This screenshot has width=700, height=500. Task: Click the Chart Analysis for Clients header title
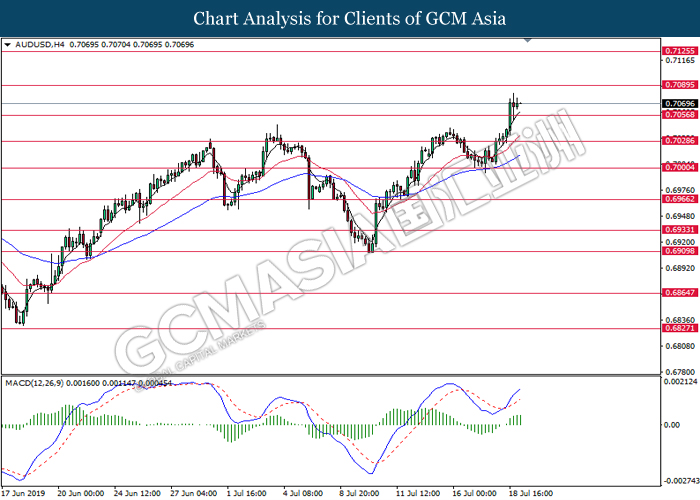[350, 18]
